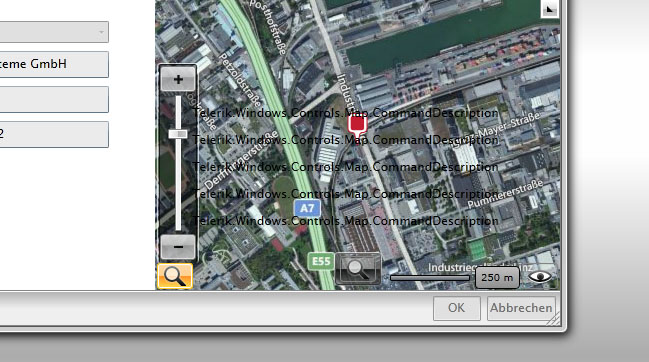The image size is (649, 362).
Task: Focus the empty field below GmbH
Action: [x=54, y=99]
